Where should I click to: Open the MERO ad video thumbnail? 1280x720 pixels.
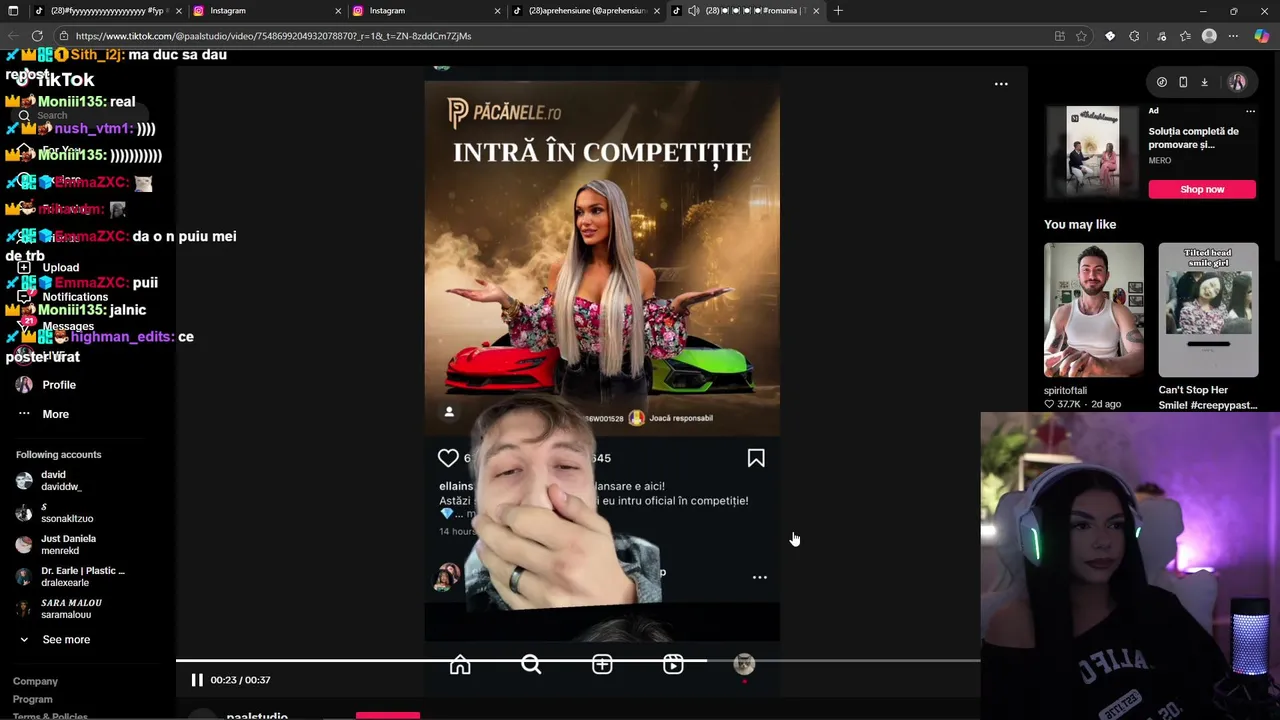pyautogui.click(x=1093, y=151)
